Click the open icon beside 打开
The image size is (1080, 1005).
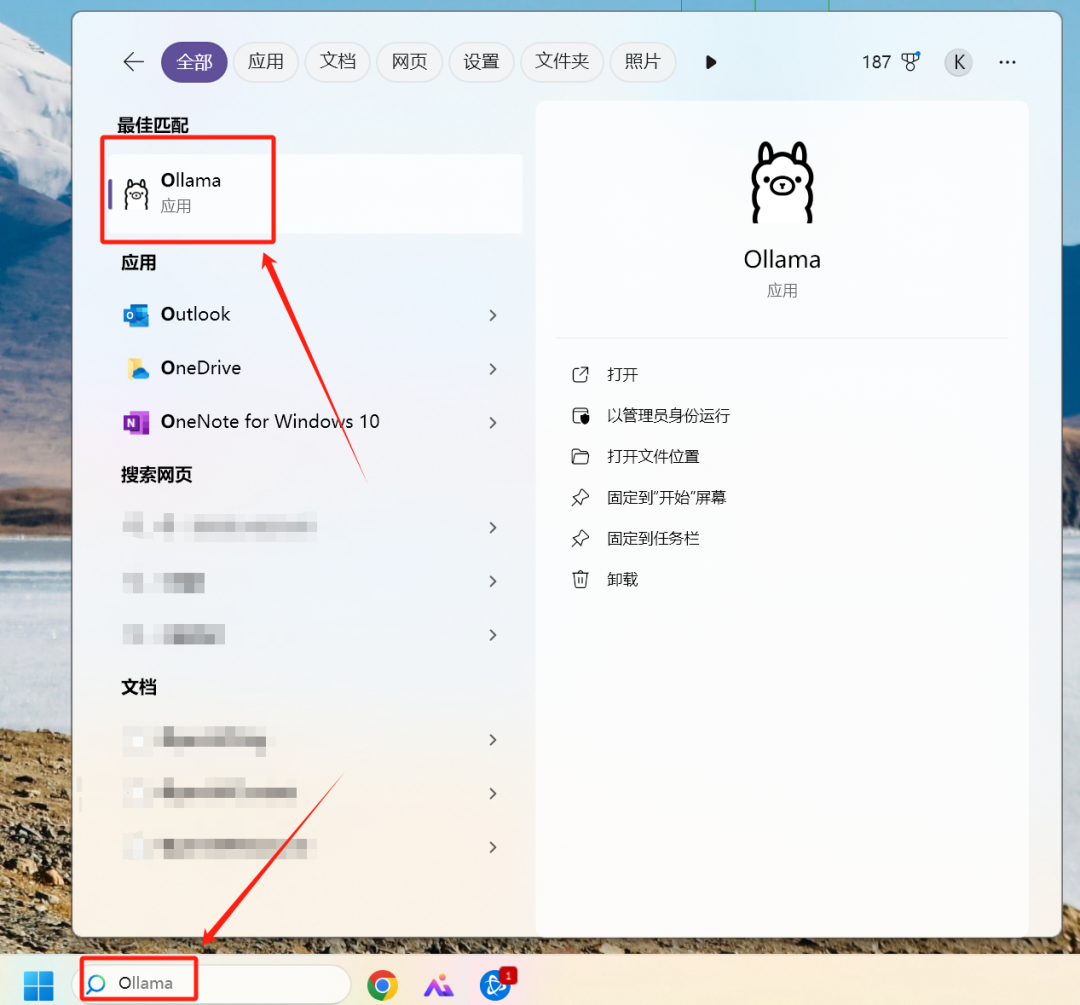tap(581, 375)
